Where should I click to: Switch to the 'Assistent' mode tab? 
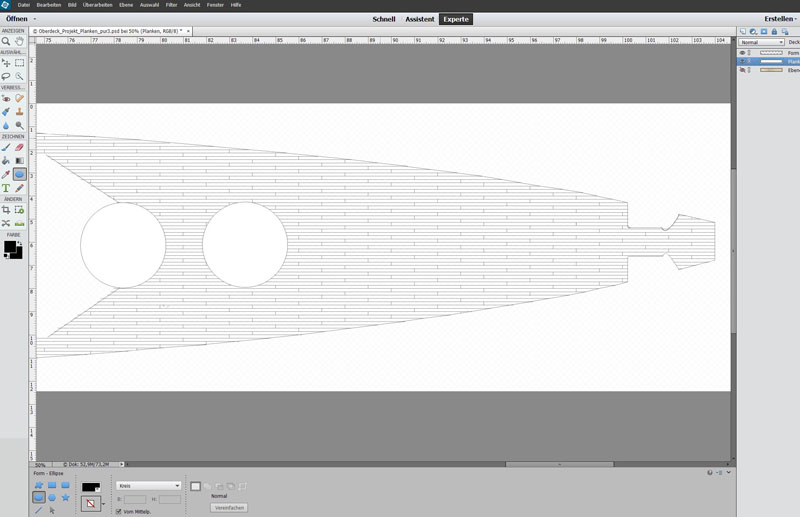419,19
